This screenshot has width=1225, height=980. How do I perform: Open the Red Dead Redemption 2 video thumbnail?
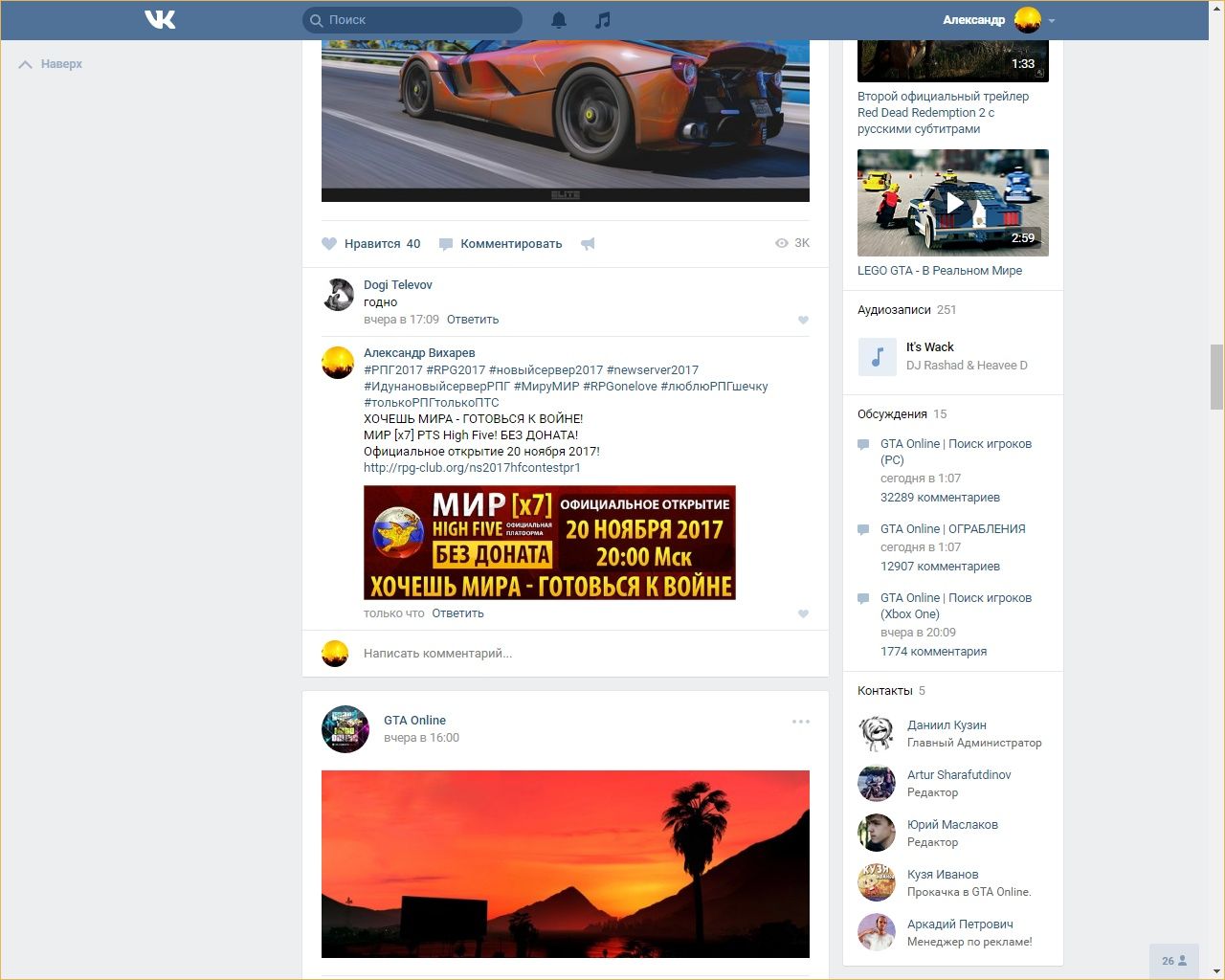[953, 61]
